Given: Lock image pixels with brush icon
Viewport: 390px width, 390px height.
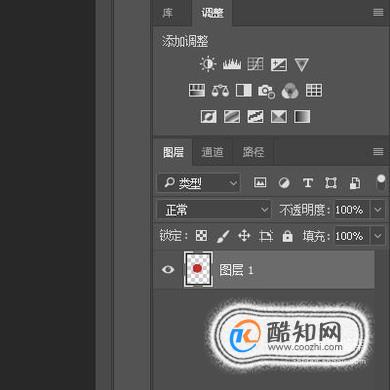Looking at the screenshot, I should click(223, 236).
